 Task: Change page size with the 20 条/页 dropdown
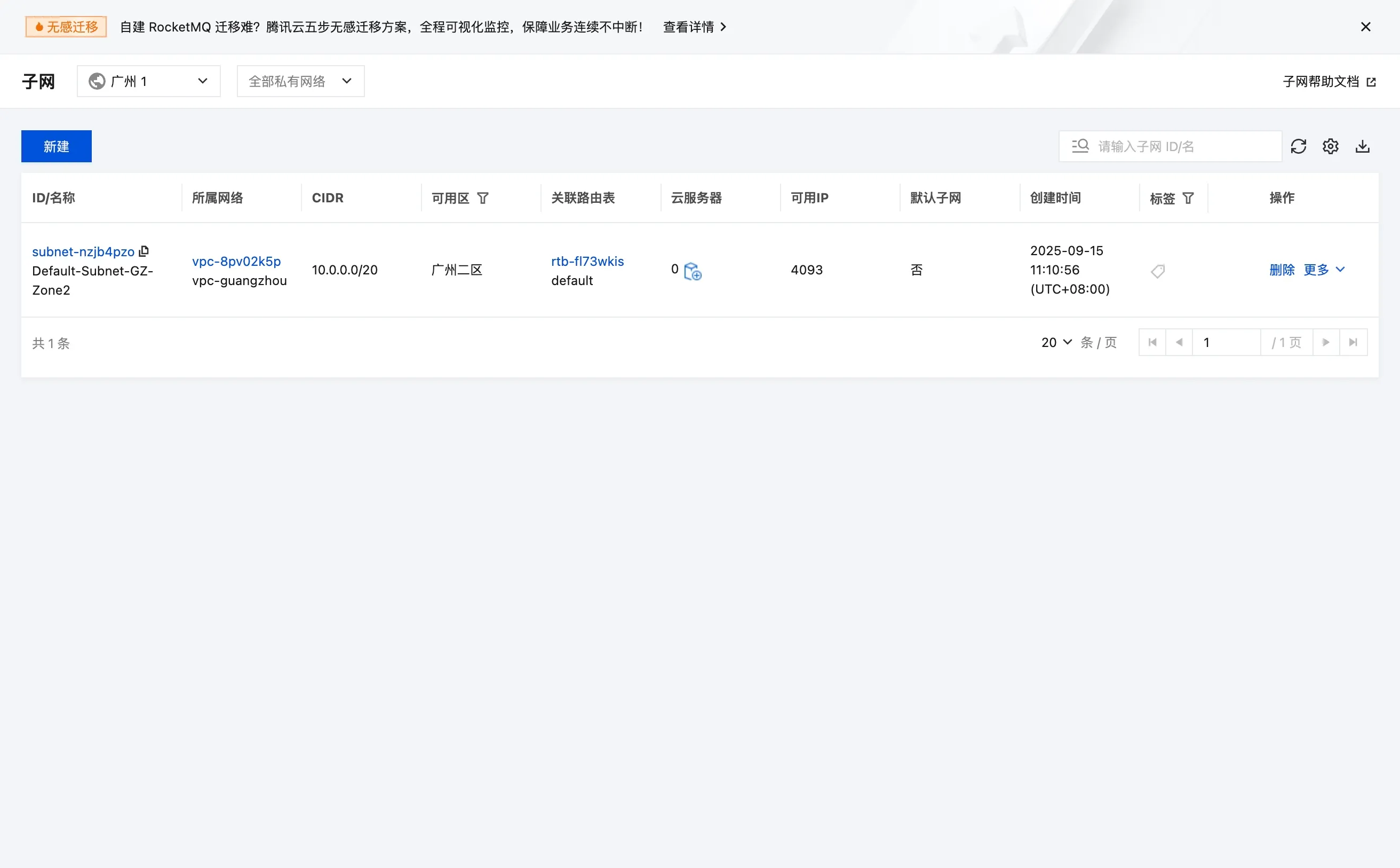1056,342
